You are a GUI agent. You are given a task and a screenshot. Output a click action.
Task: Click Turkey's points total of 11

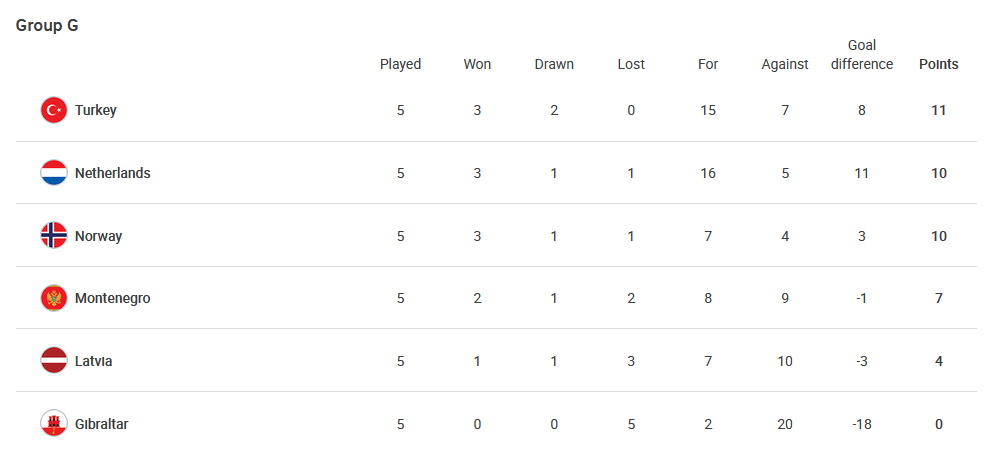click(x=938, y=110)
